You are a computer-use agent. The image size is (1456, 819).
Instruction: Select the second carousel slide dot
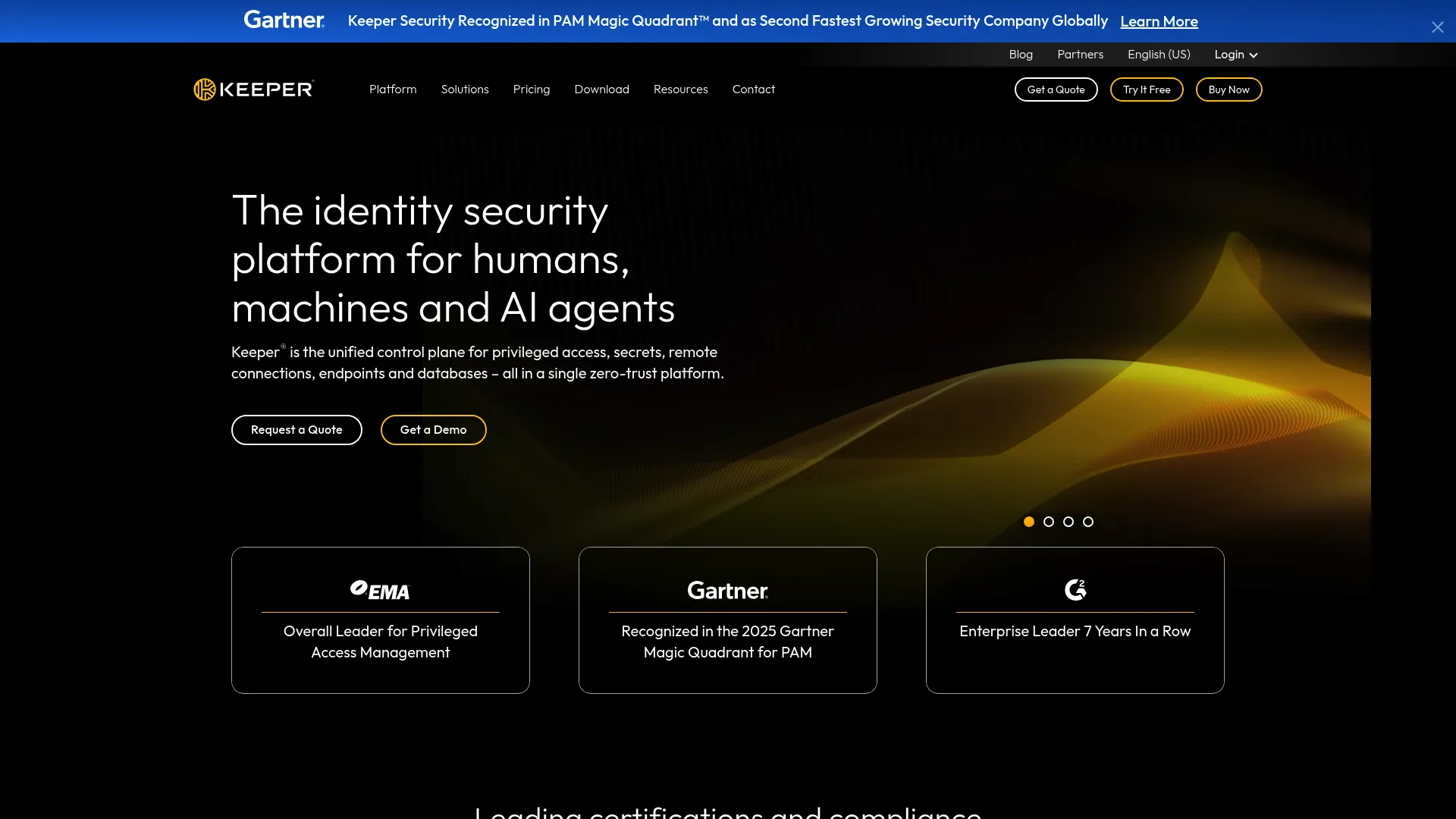(x=1049, y=522)
